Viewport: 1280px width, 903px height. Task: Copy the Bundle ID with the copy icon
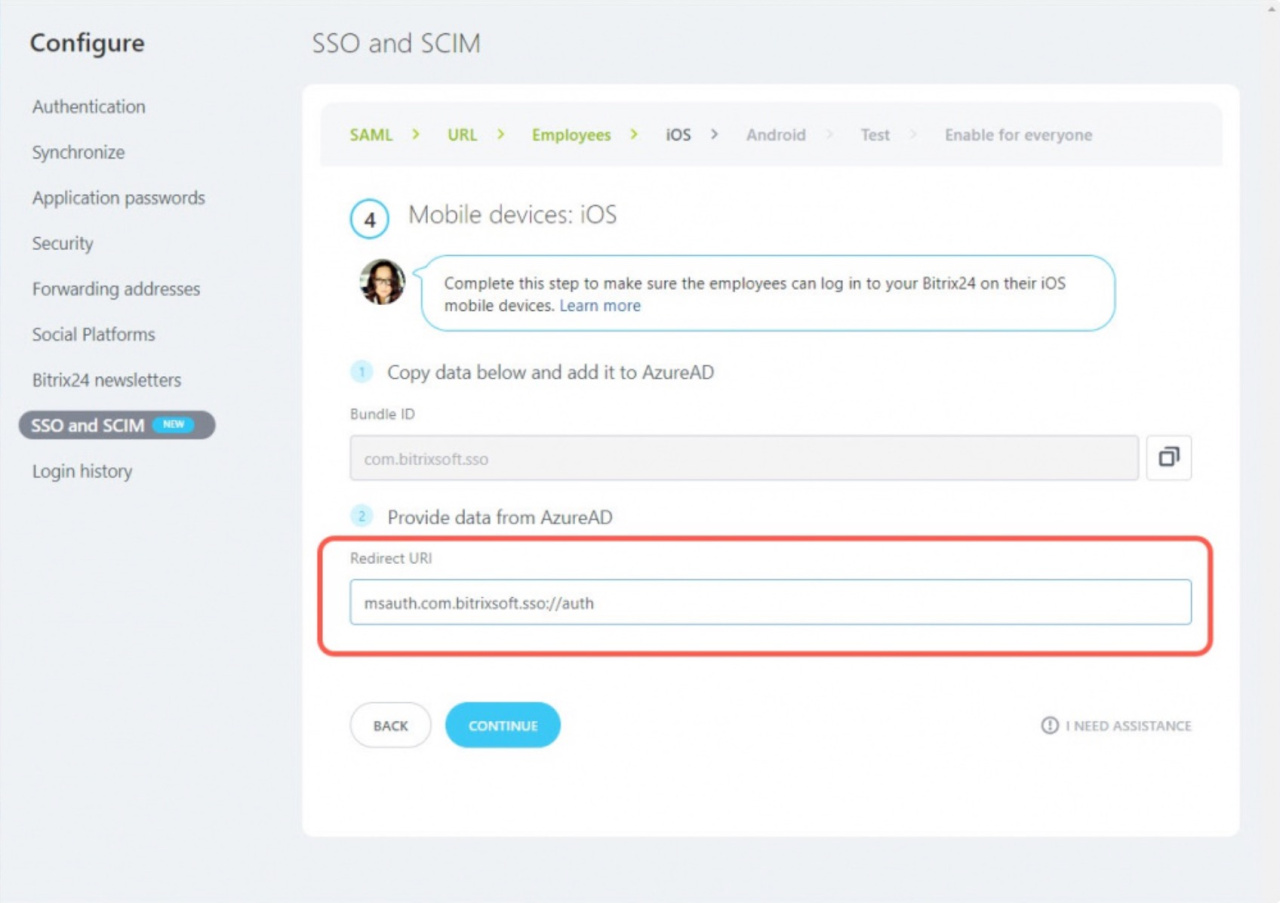pos(1168,458)
